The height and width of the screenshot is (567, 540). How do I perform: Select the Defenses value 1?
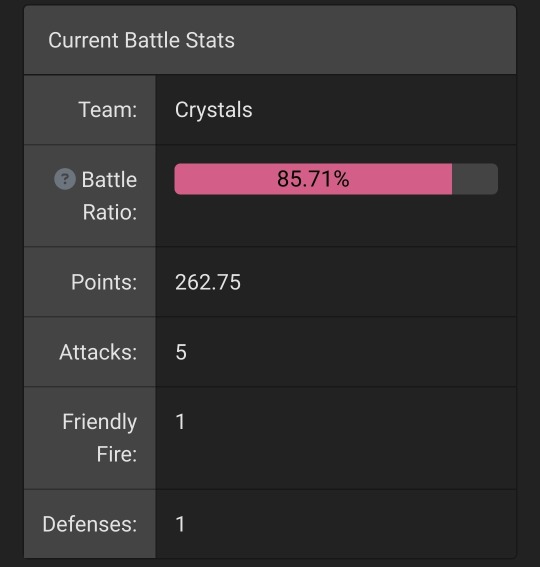tap(180, 524)
